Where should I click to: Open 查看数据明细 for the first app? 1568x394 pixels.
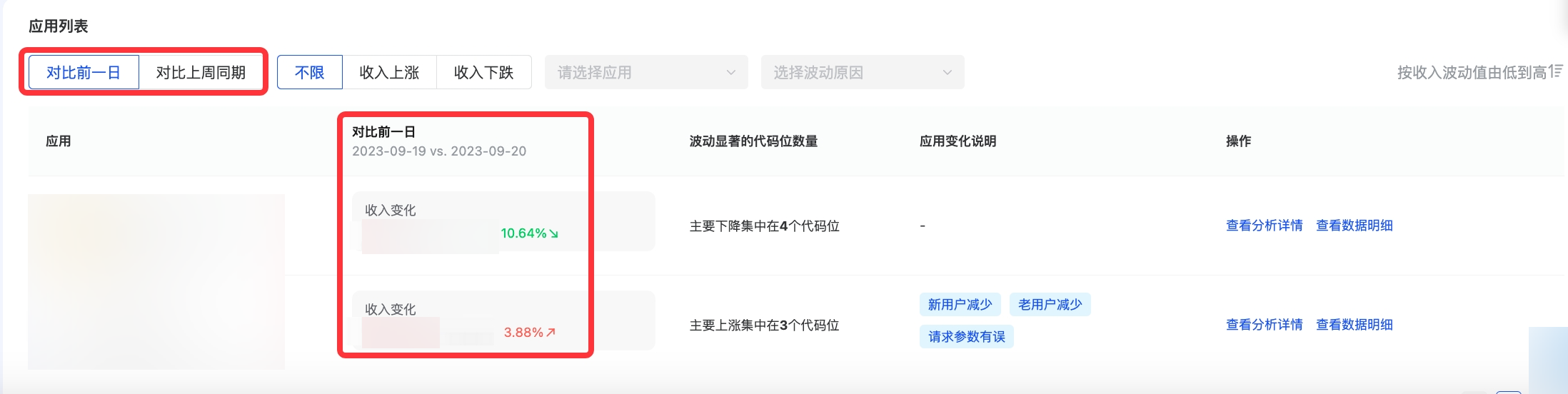[1354, 226]
